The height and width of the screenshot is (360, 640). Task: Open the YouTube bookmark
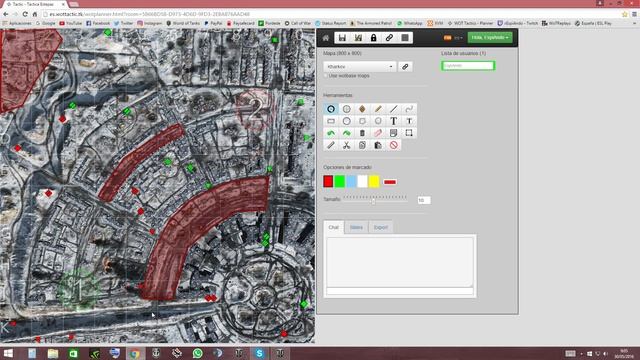pyautogui.click(x=70, y=24)
